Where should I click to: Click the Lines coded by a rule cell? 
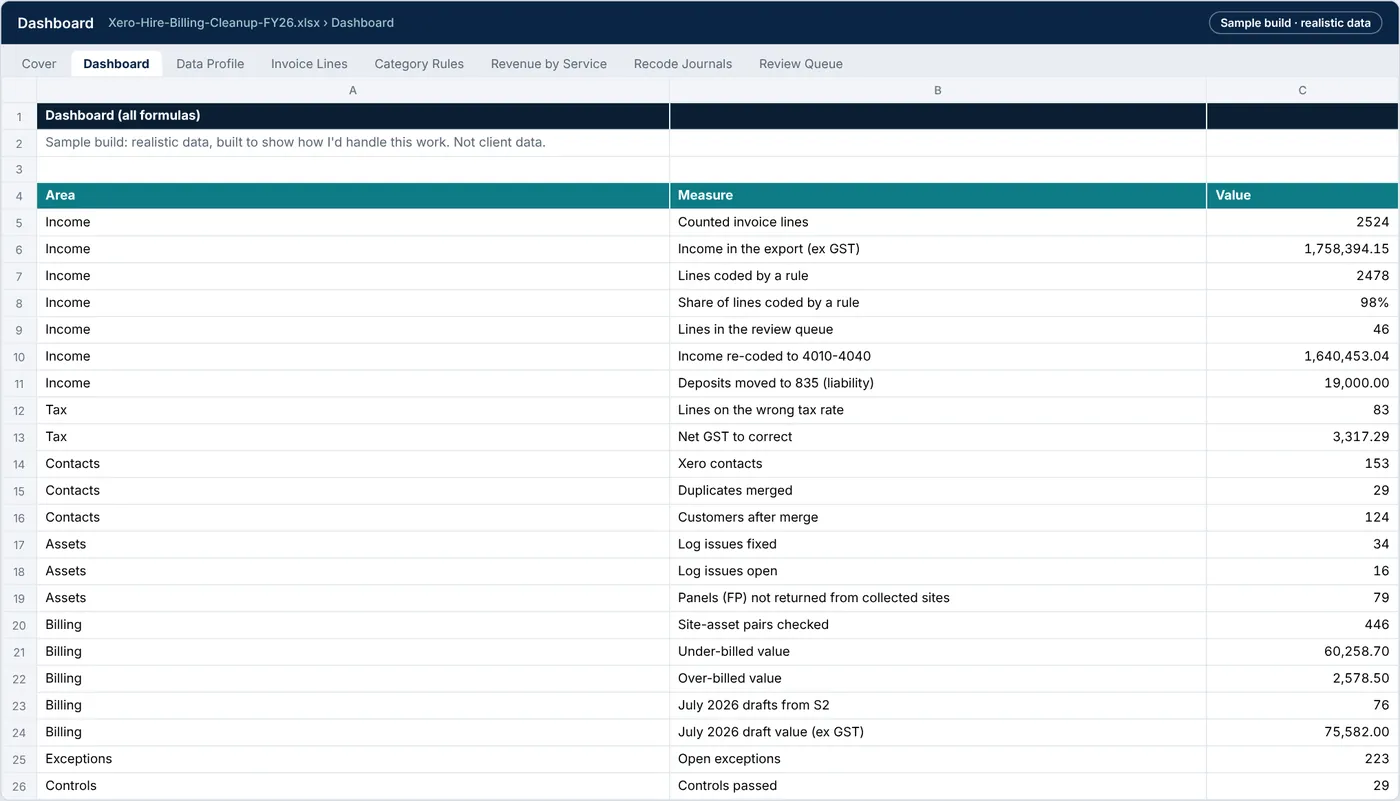coord(938,276)
